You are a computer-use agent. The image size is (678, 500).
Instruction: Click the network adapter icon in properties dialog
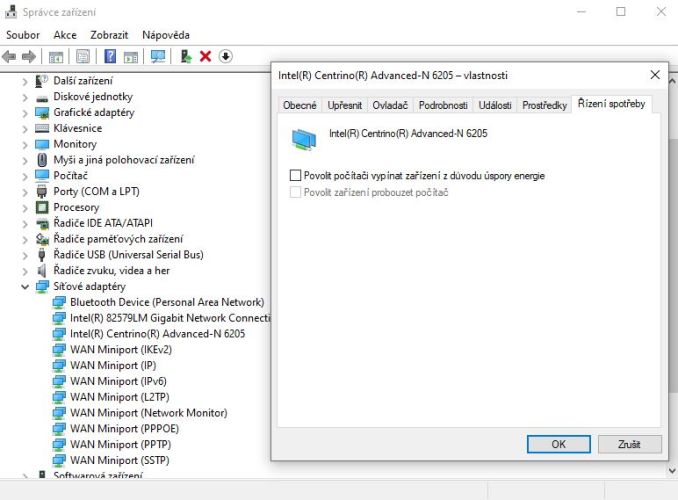pyautogui.click(x=304, y=140)
